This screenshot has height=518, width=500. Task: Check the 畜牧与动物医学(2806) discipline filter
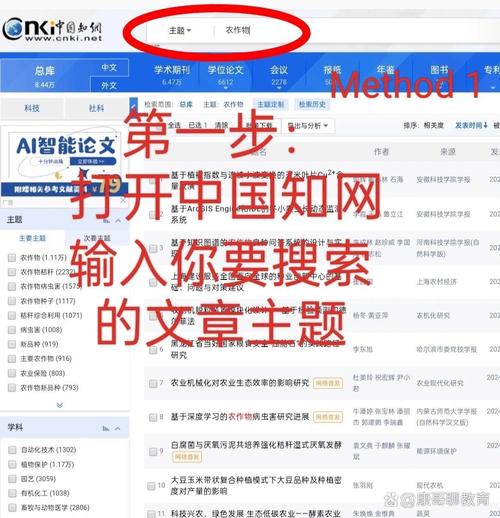[12, 508]
